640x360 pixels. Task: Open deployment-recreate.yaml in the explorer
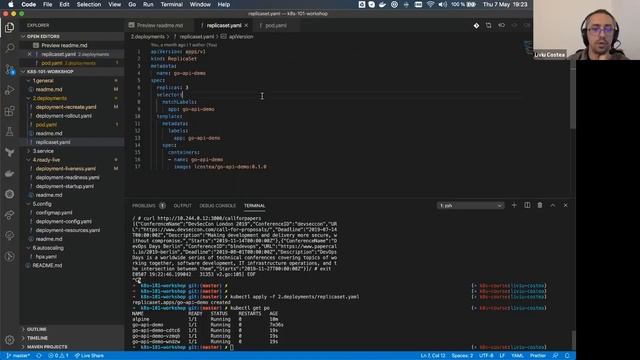point(66,107)
